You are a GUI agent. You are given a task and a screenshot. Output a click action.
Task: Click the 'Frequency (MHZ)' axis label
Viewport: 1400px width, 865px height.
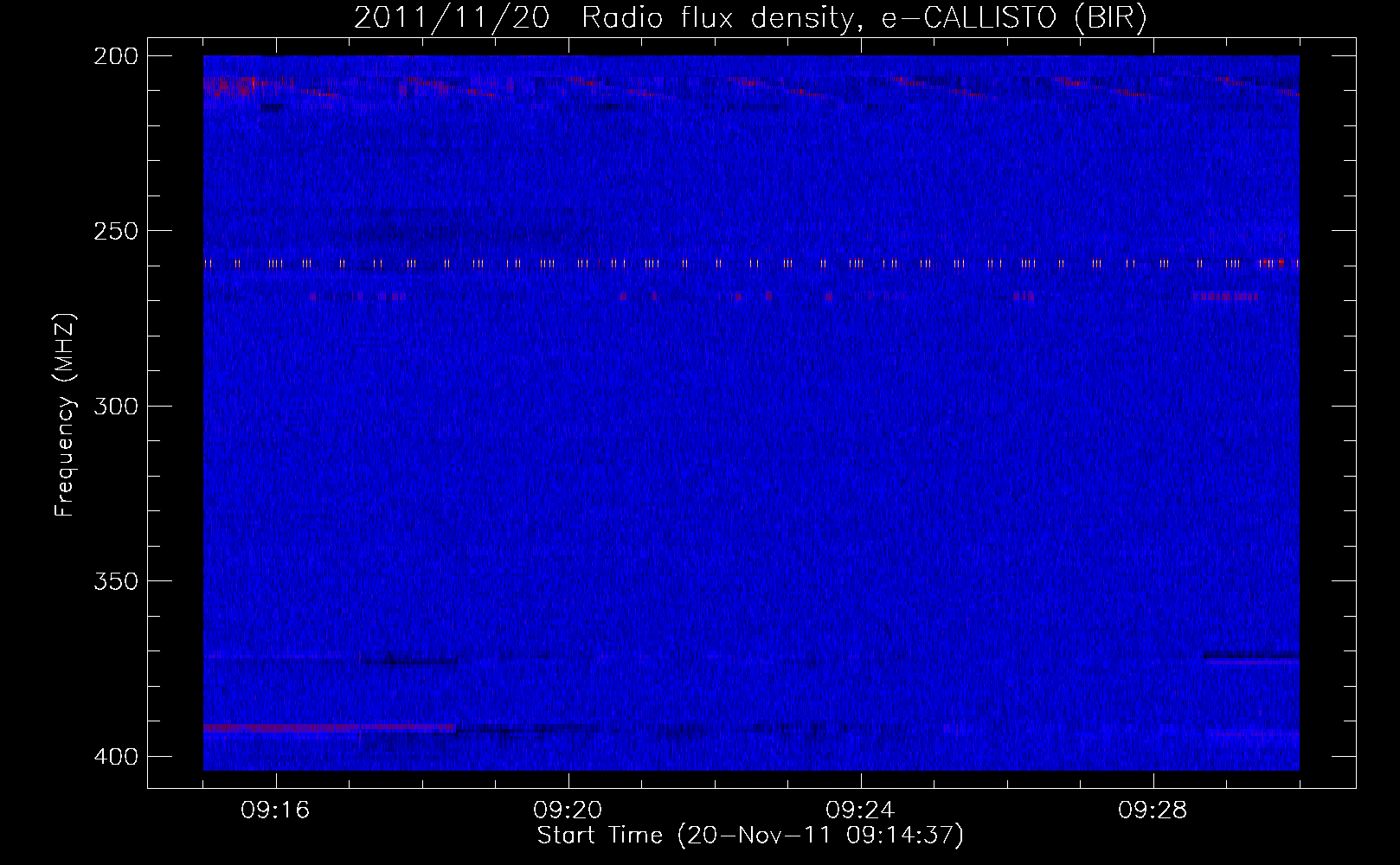(65, 414)
